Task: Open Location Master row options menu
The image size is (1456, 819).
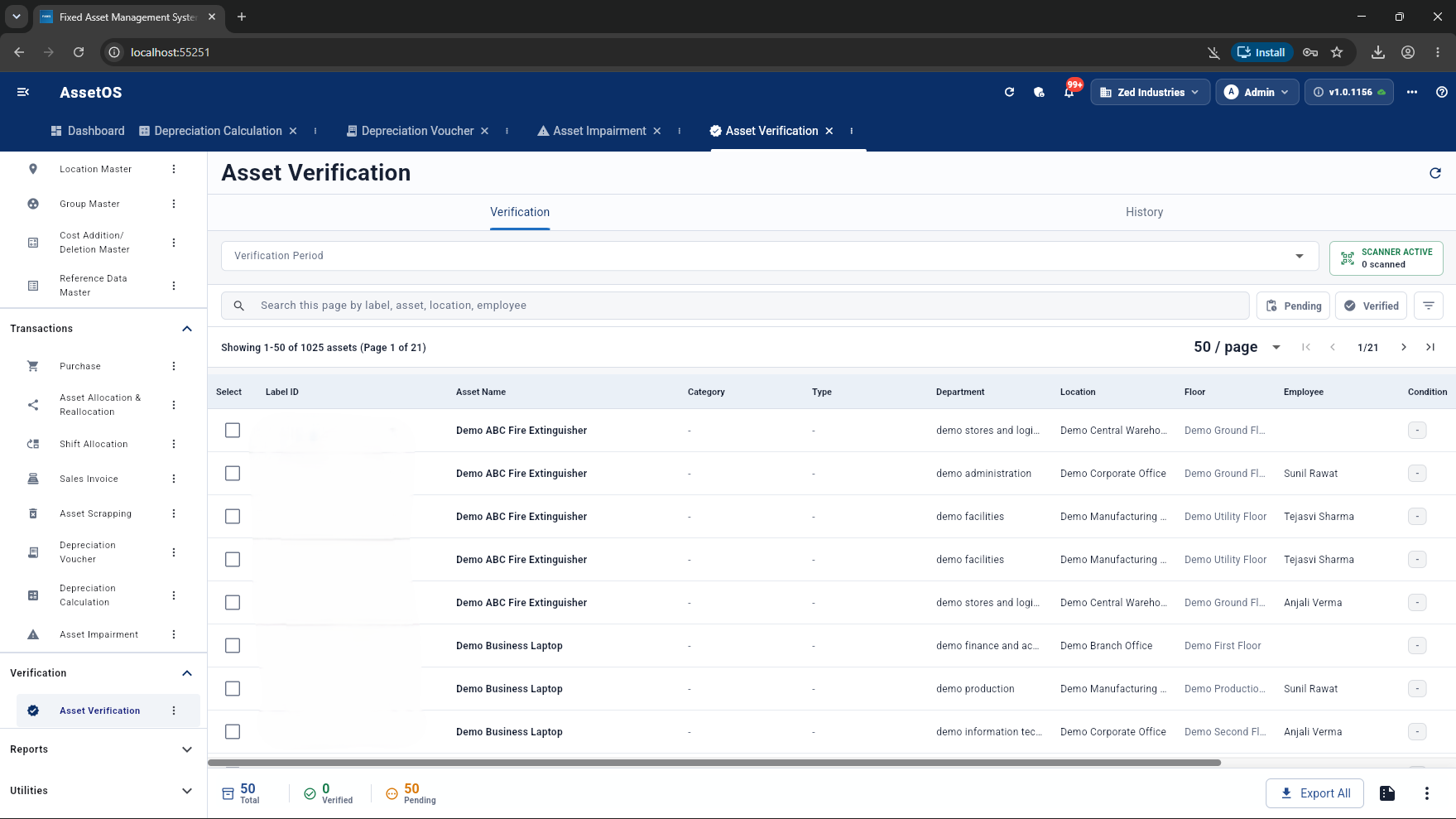Action: pyautogui.click(x=174, y=169)
